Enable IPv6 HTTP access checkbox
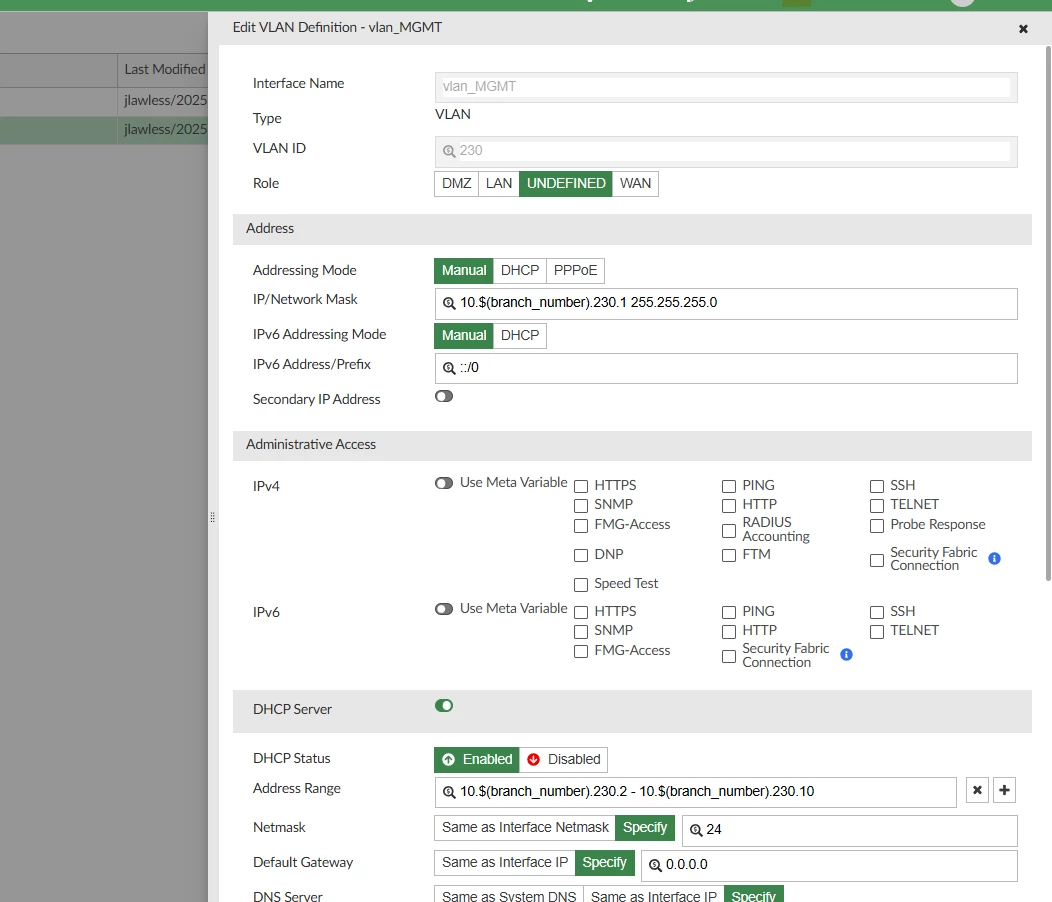 729,632
